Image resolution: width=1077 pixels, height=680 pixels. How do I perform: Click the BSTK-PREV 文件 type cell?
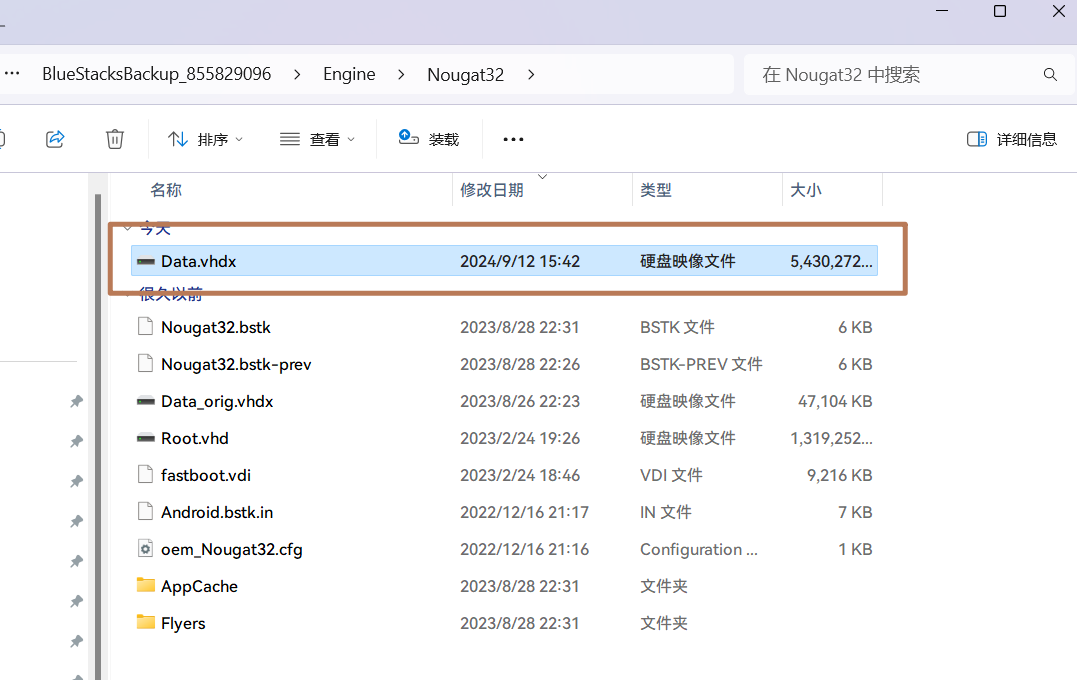tap(701, 364)
